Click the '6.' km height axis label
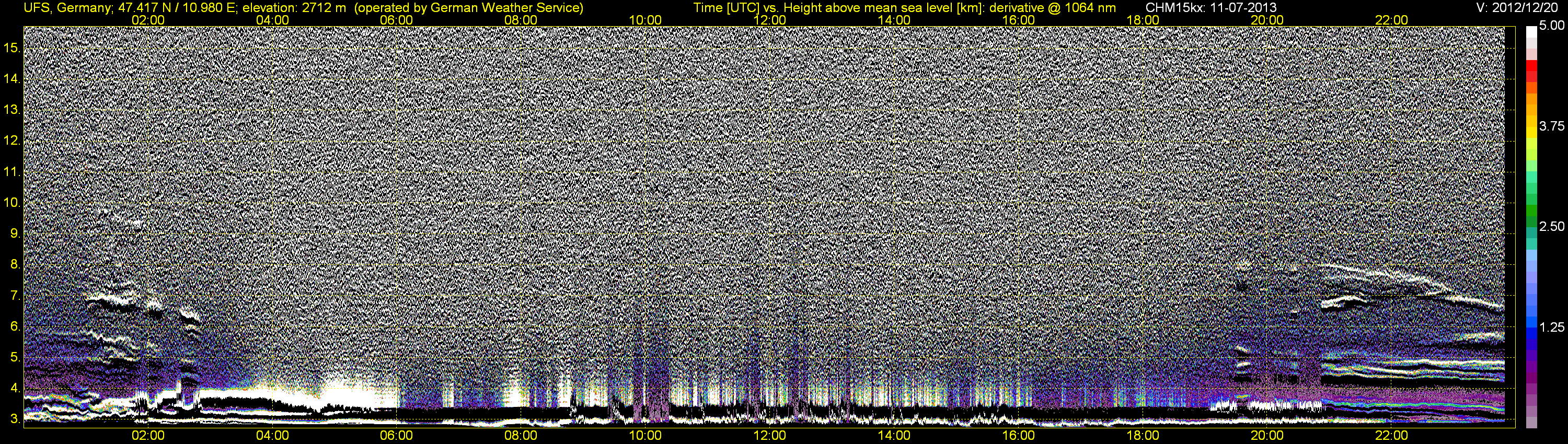The image size is (1568, 444). tap(15, 326)
